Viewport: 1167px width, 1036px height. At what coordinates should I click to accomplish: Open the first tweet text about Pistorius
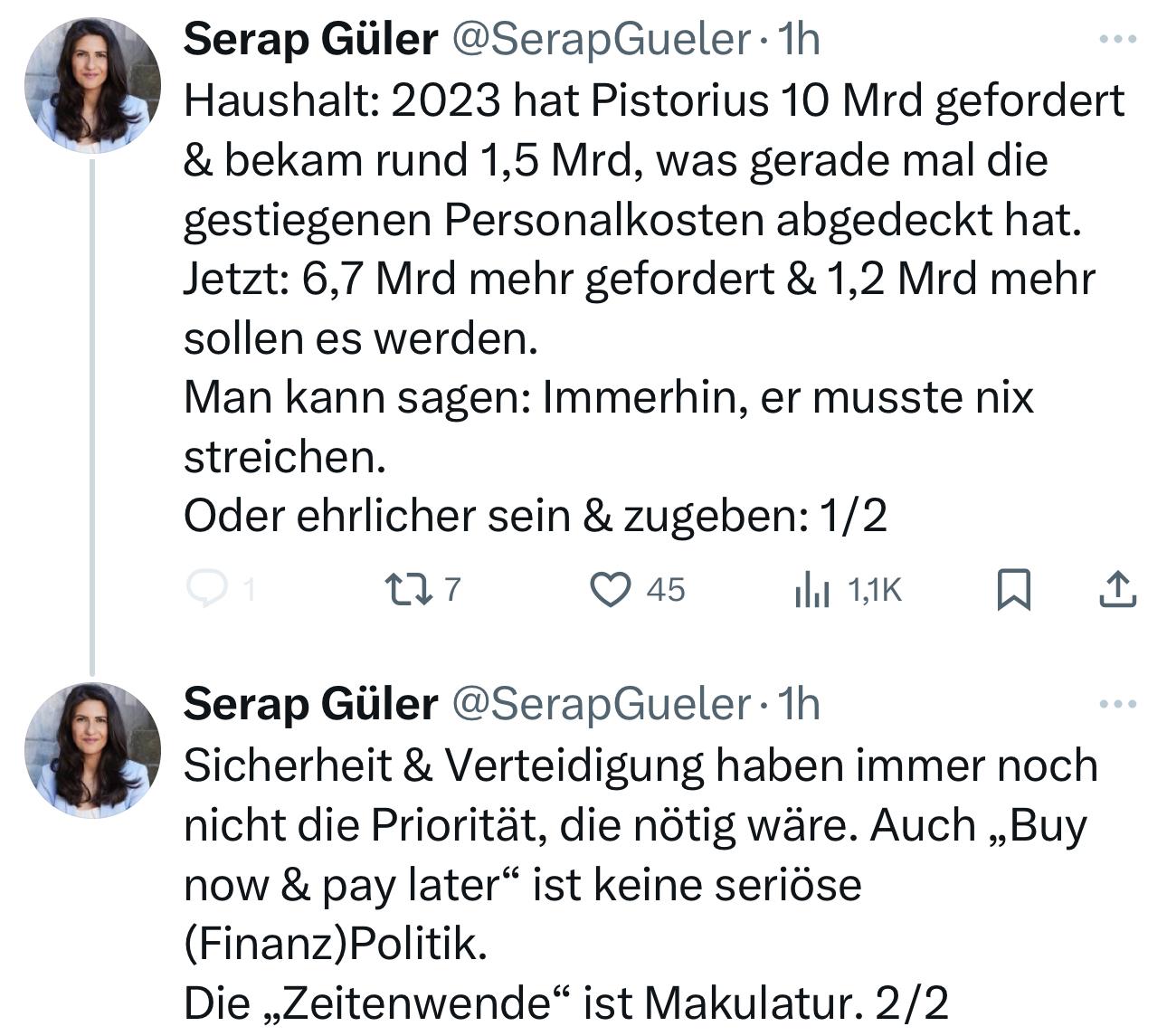[654, 308]
